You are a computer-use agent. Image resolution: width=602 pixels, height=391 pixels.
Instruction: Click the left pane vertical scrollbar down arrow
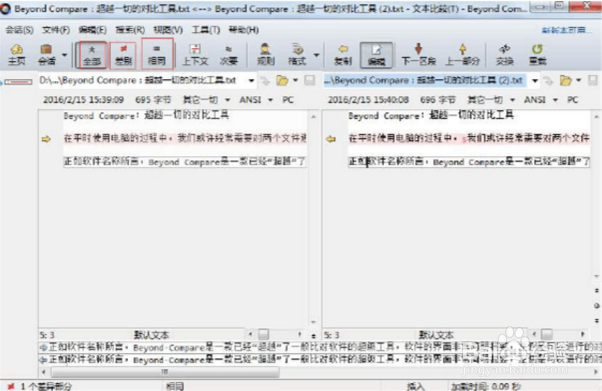point(314,322)
